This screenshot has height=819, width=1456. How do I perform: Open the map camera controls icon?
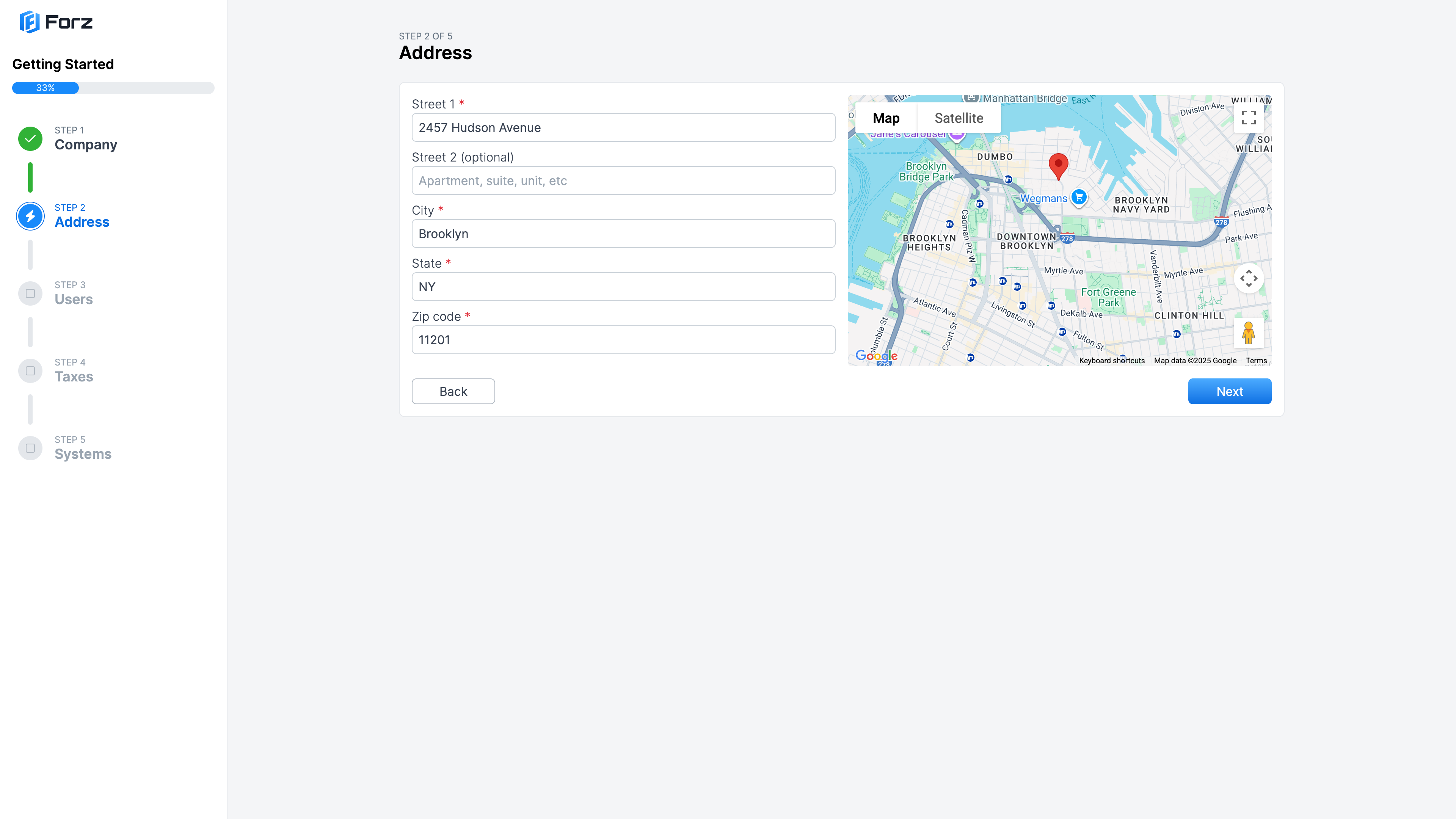point(1249,278)
